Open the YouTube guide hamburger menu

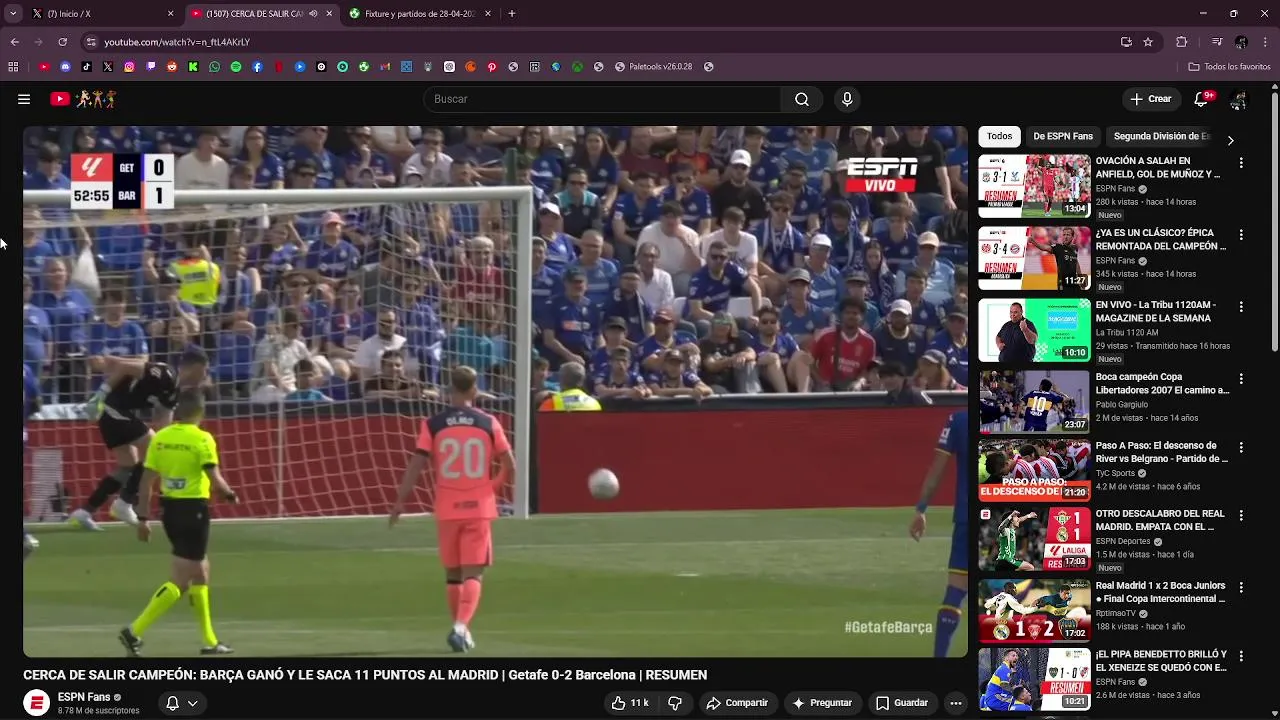click(24, 99)
